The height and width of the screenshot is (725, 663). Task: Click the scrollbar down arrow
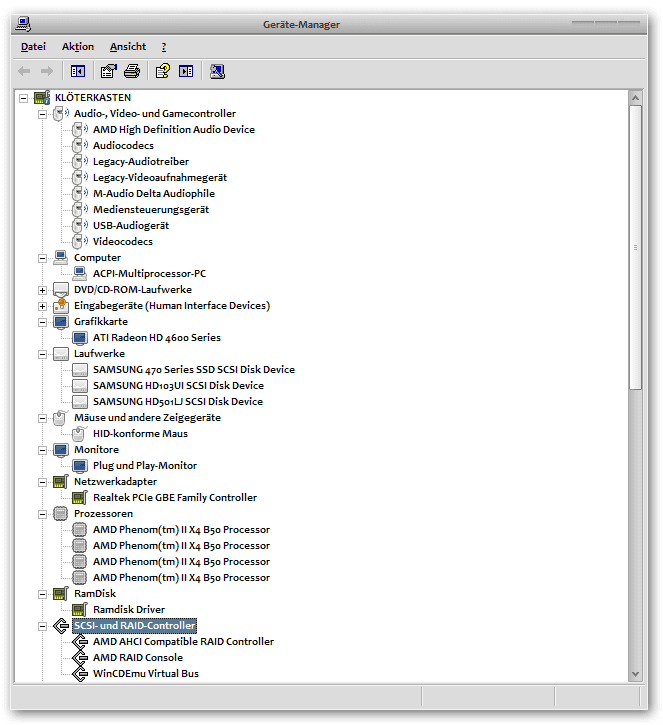(x=635, y=674)
